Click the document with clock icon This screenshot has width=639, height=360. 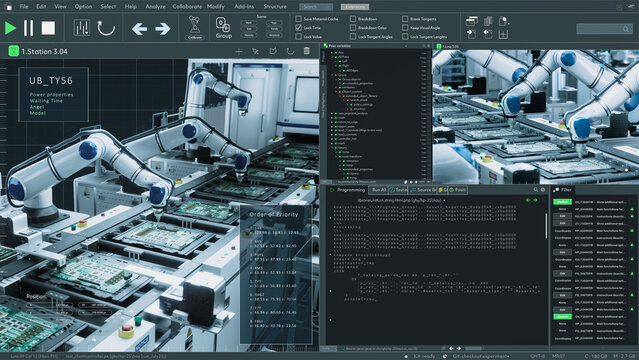click(x=504, y=21)
